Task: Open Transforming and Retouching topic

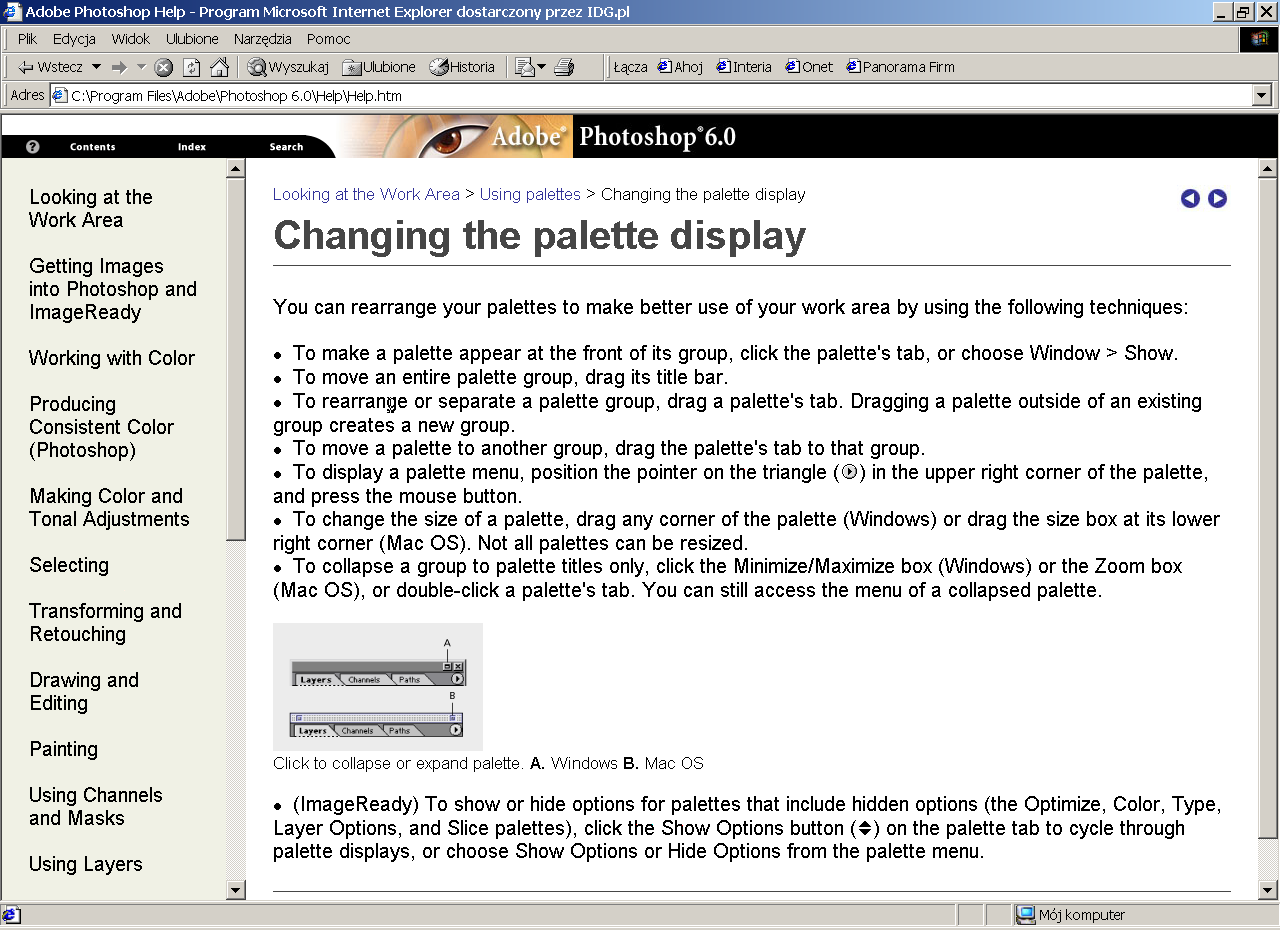Action: [105, 622]
